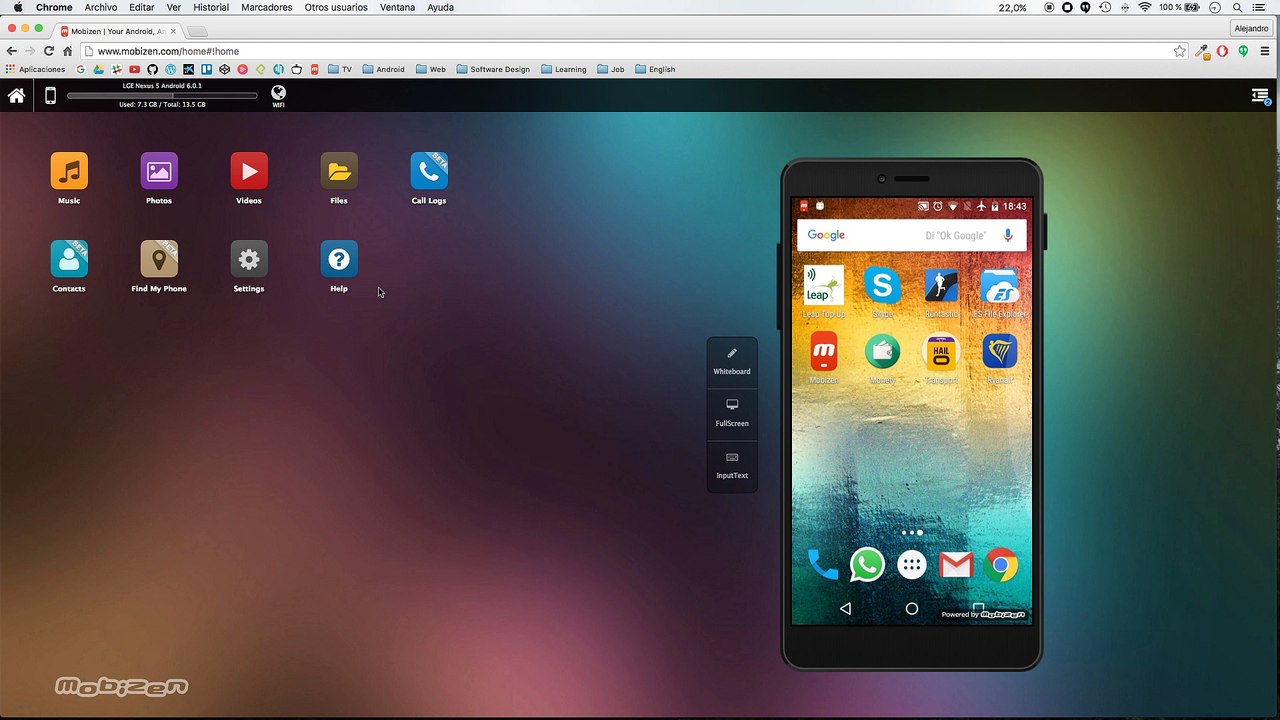Tap the Android back navigation button

845,608
